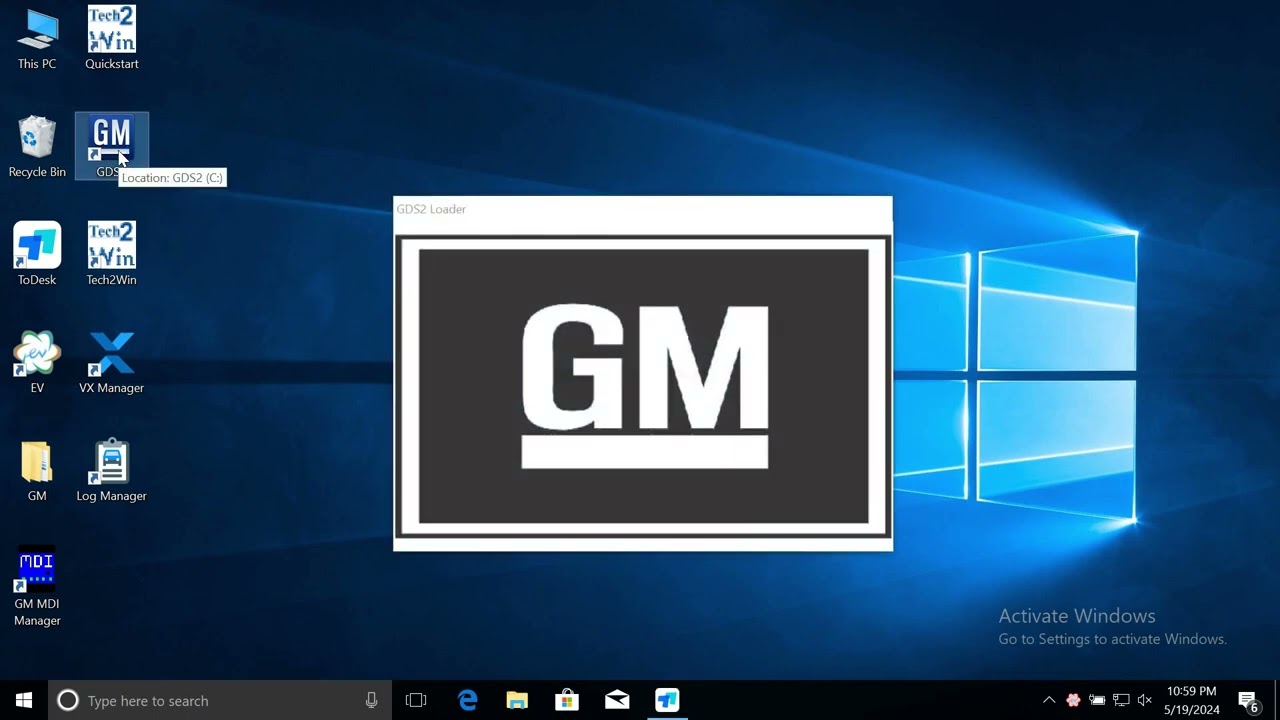Click the muted volume icon
This screenshot has height=720, width=1280.
click(x=1145, y=700)
